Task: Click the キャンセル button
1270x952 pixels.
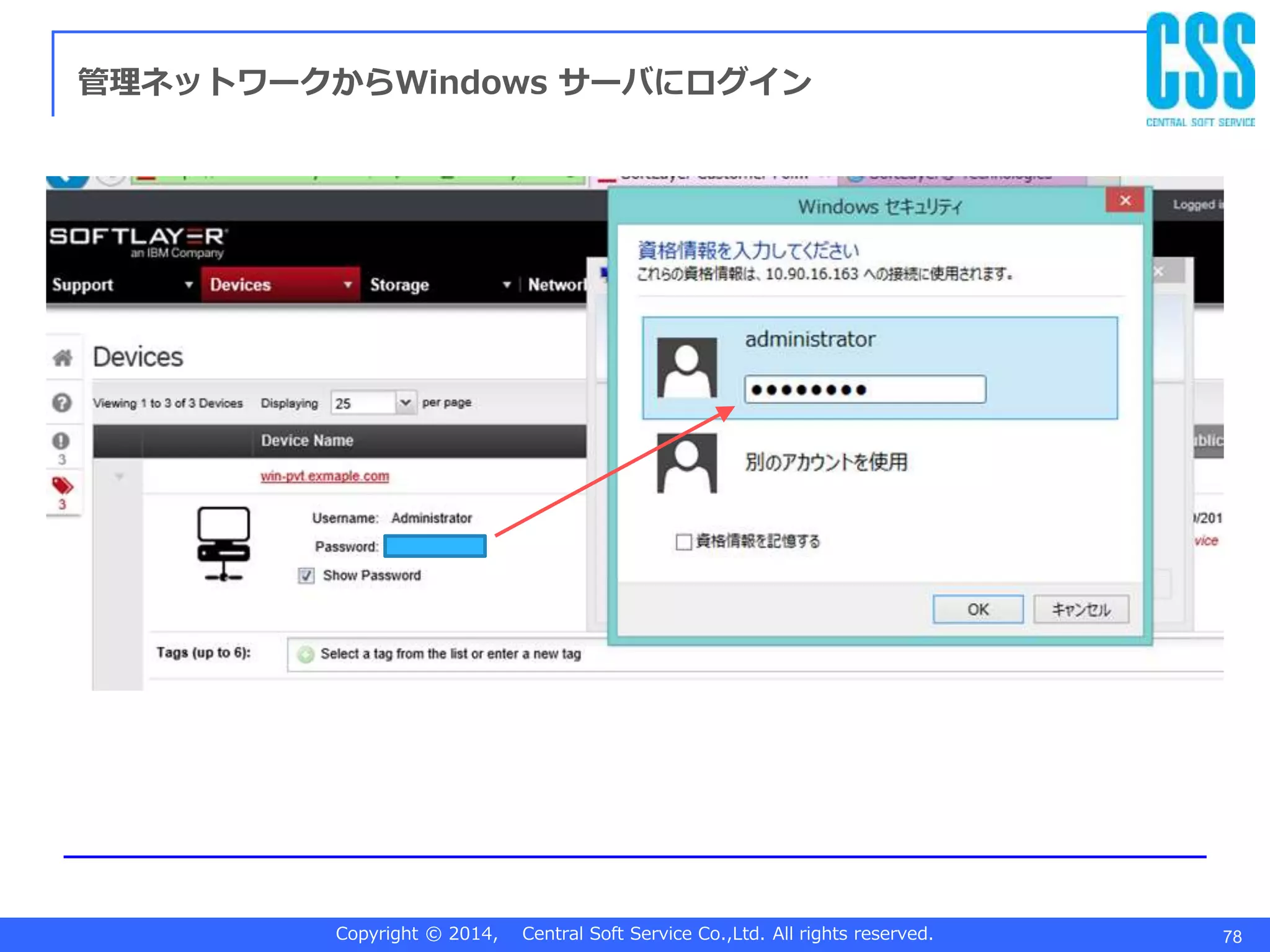Action: click(x=1081, y=609)
